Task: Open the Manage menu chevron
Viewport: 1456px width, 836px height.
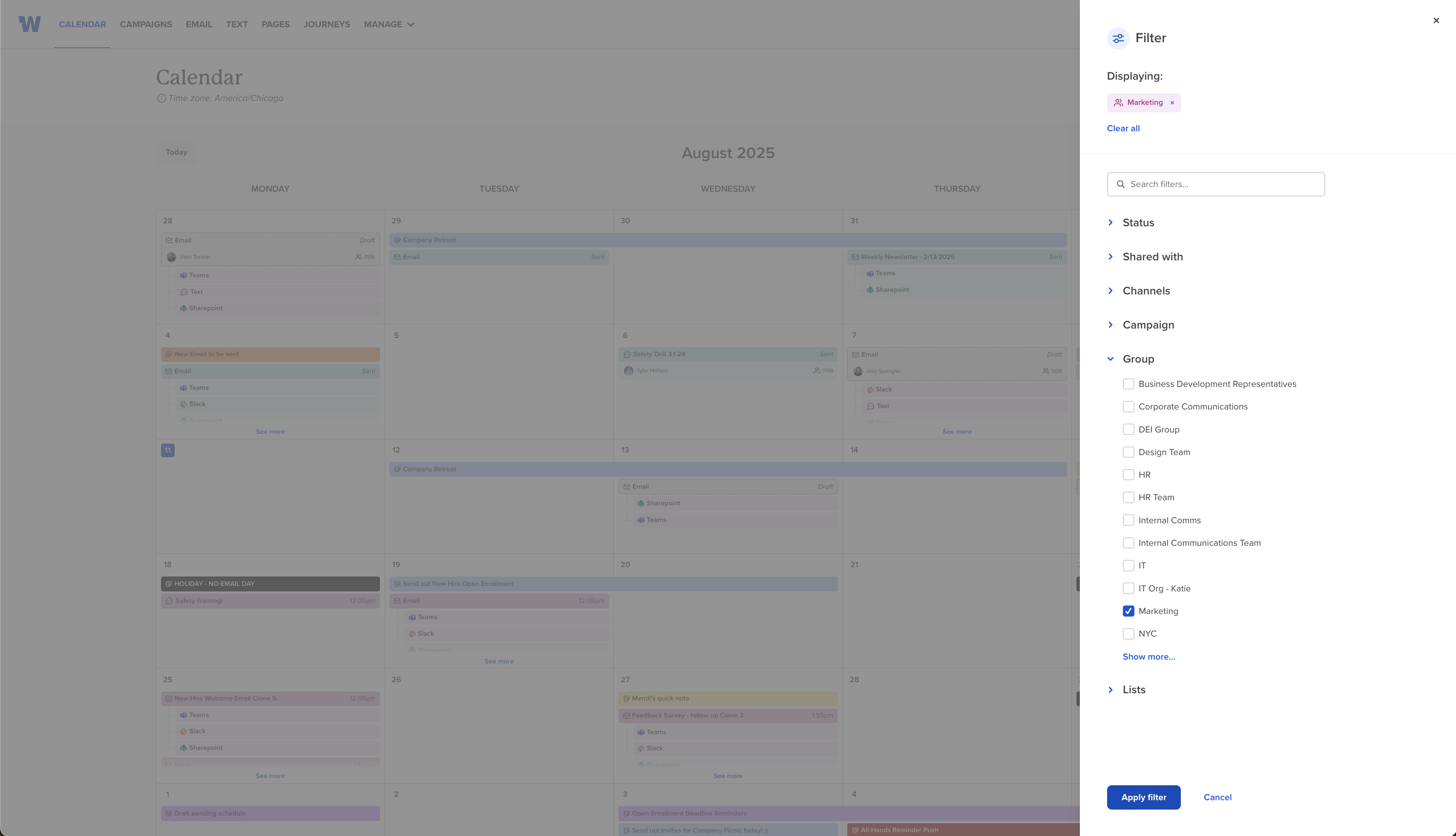Action: pyautogui.click(x=410, y=25)
